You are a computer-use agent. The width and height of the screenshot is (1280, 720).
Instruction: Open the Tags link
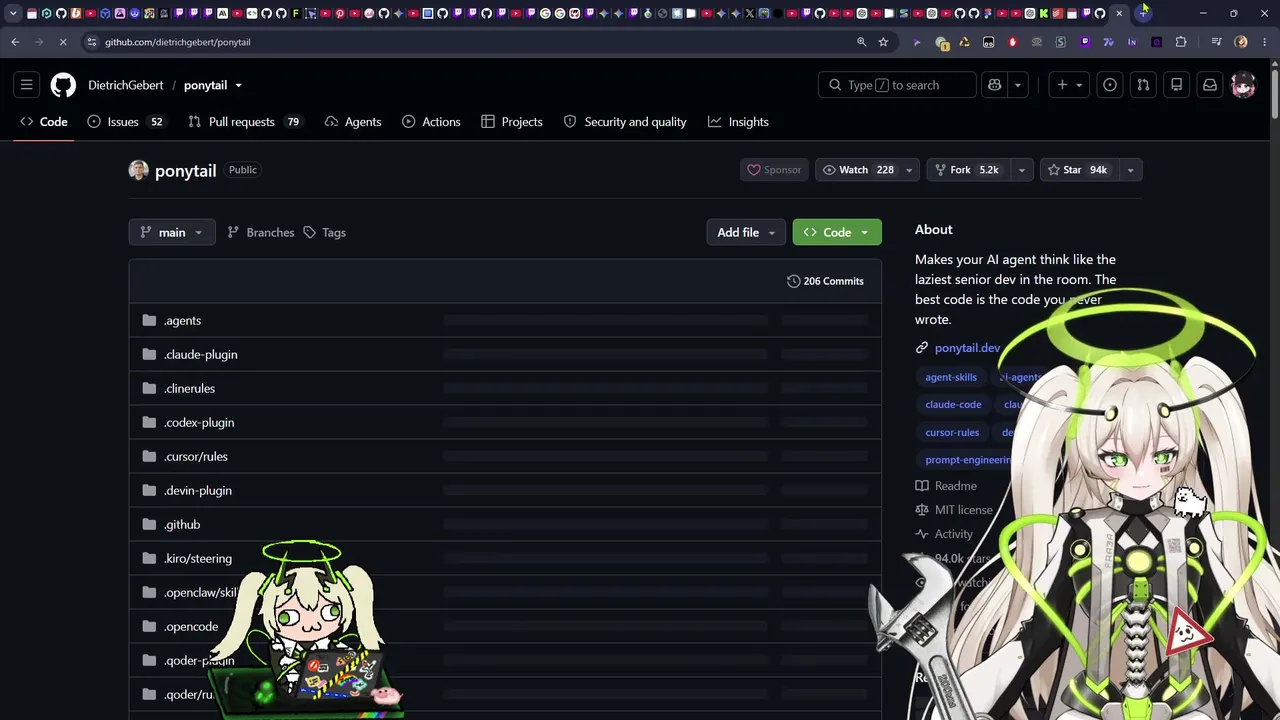pyautogui.click(x=324, y=232)
